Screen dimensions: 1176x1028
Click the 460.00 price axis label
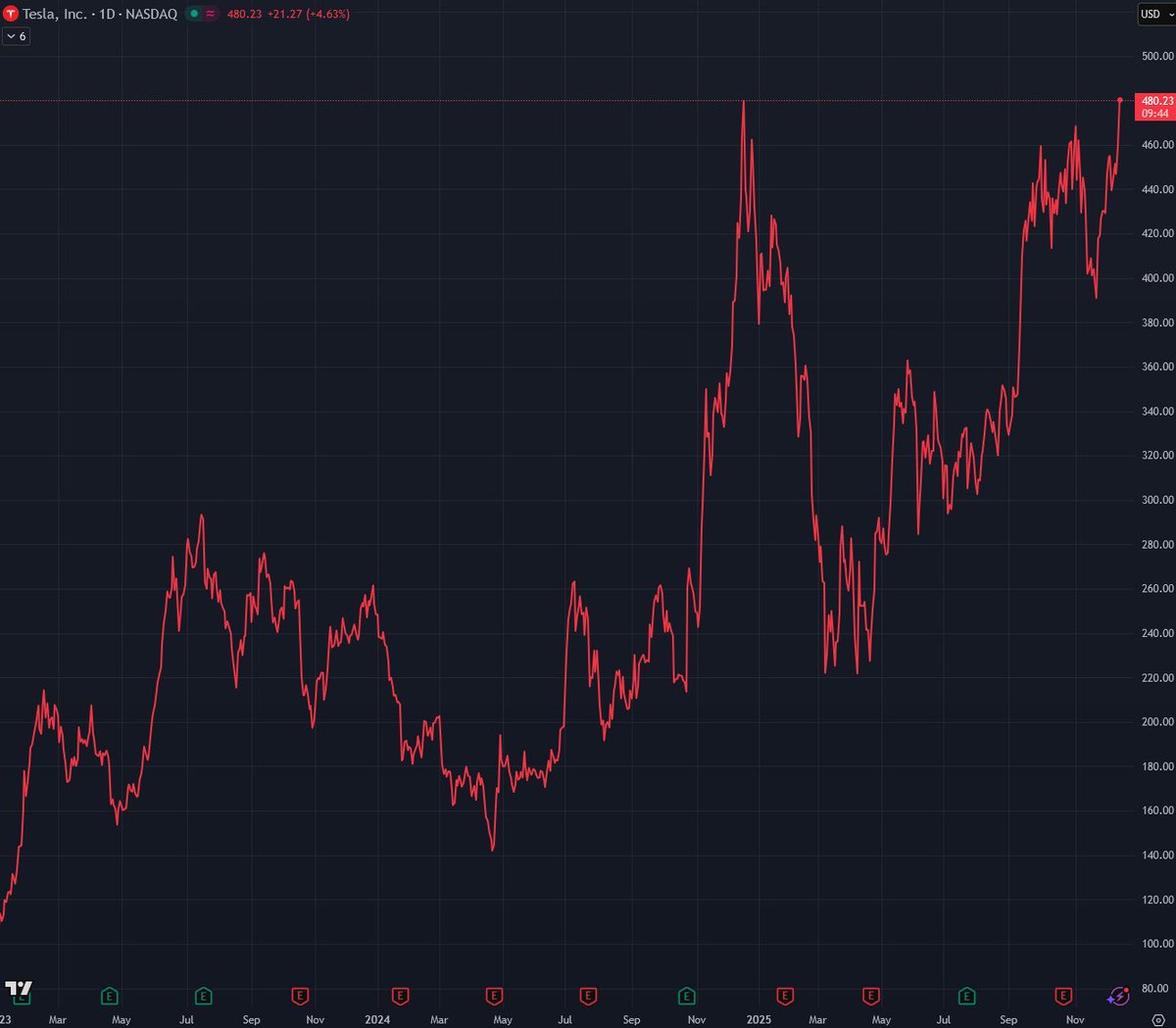point(1157,145)
